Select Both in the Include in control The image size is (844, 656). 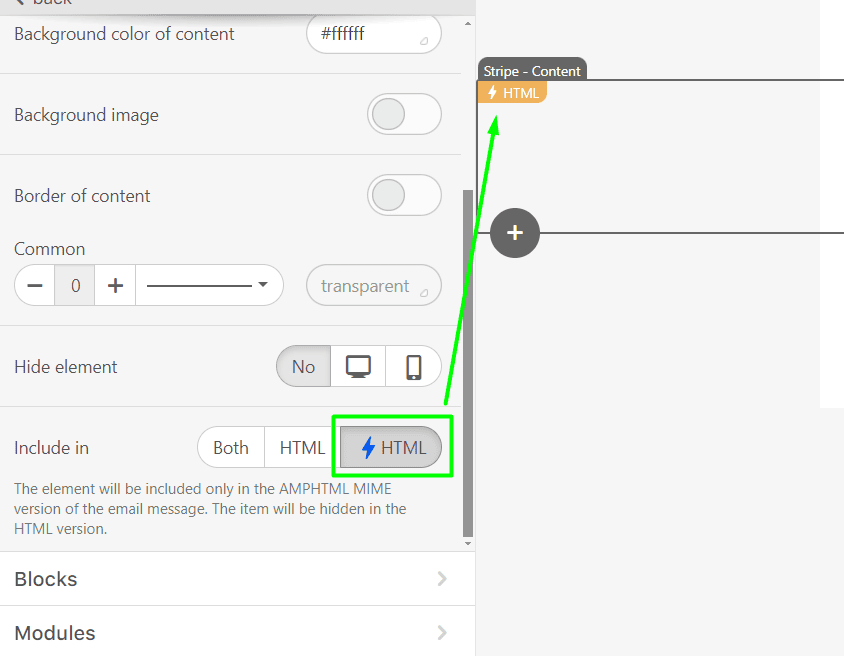(x=230, y=447)
